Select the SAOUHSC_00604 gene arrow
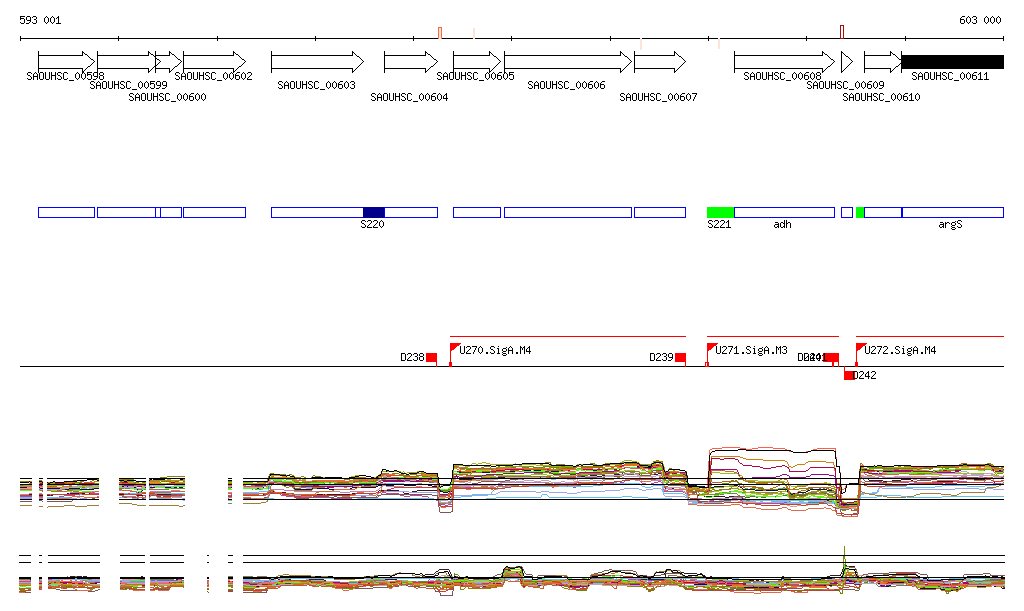The height and width of the screenshot is (611, 1024). 411,62
